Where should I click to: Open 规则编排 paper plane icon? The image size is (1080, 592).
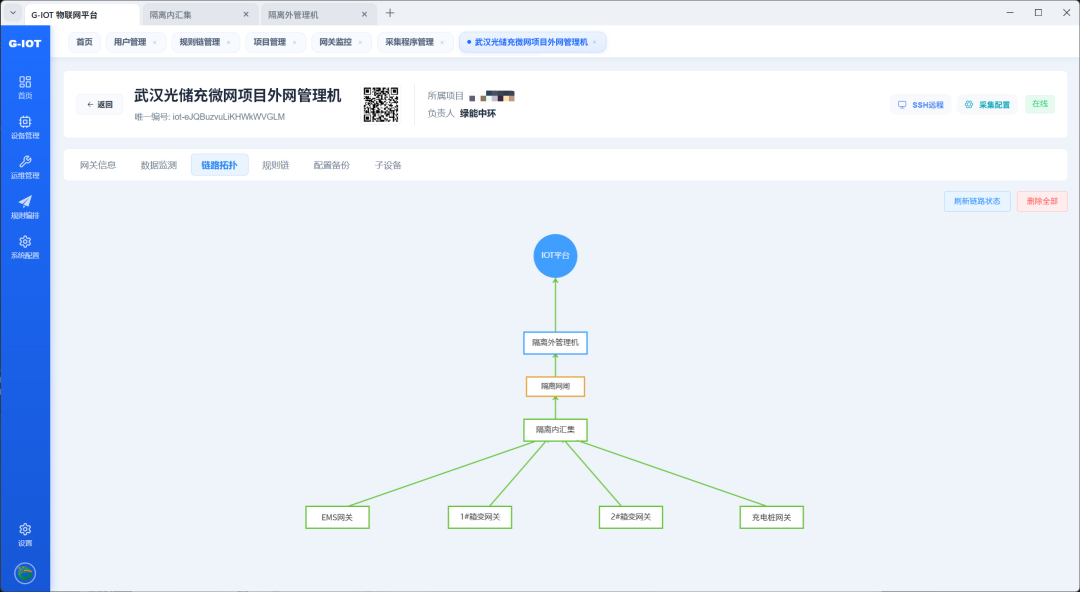coord(25,207)
